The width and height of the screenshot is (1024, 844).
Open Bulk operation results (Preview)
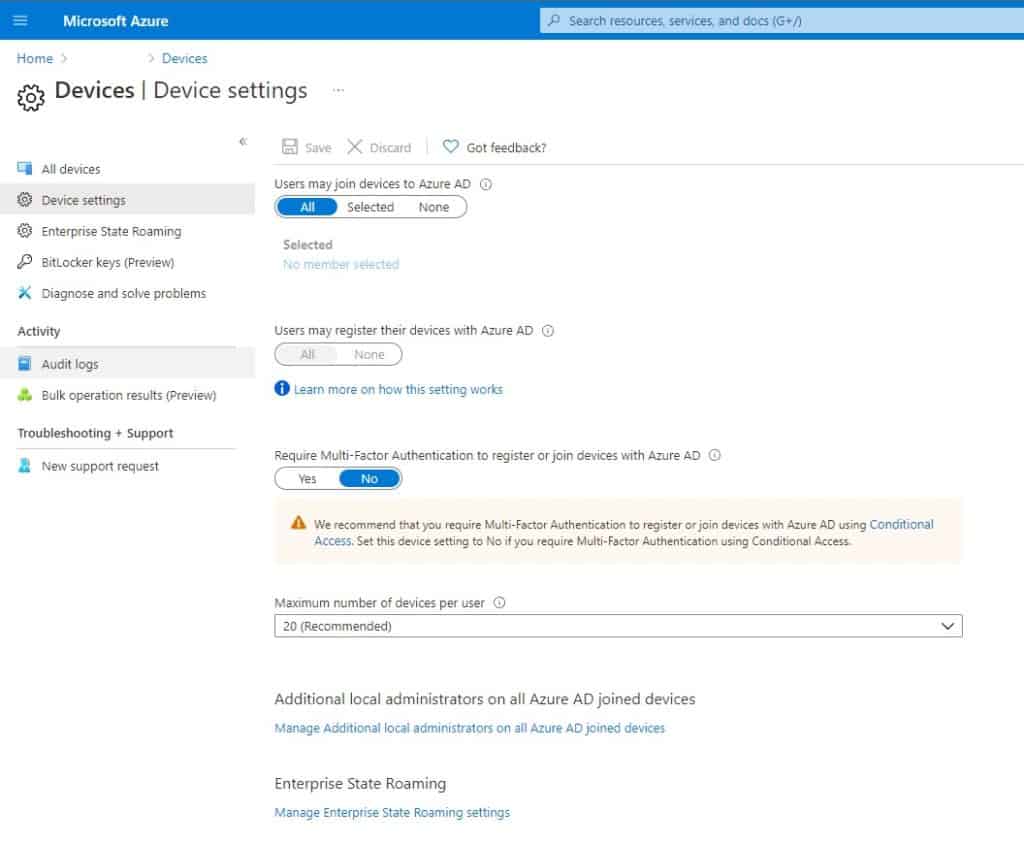(127, 395)
